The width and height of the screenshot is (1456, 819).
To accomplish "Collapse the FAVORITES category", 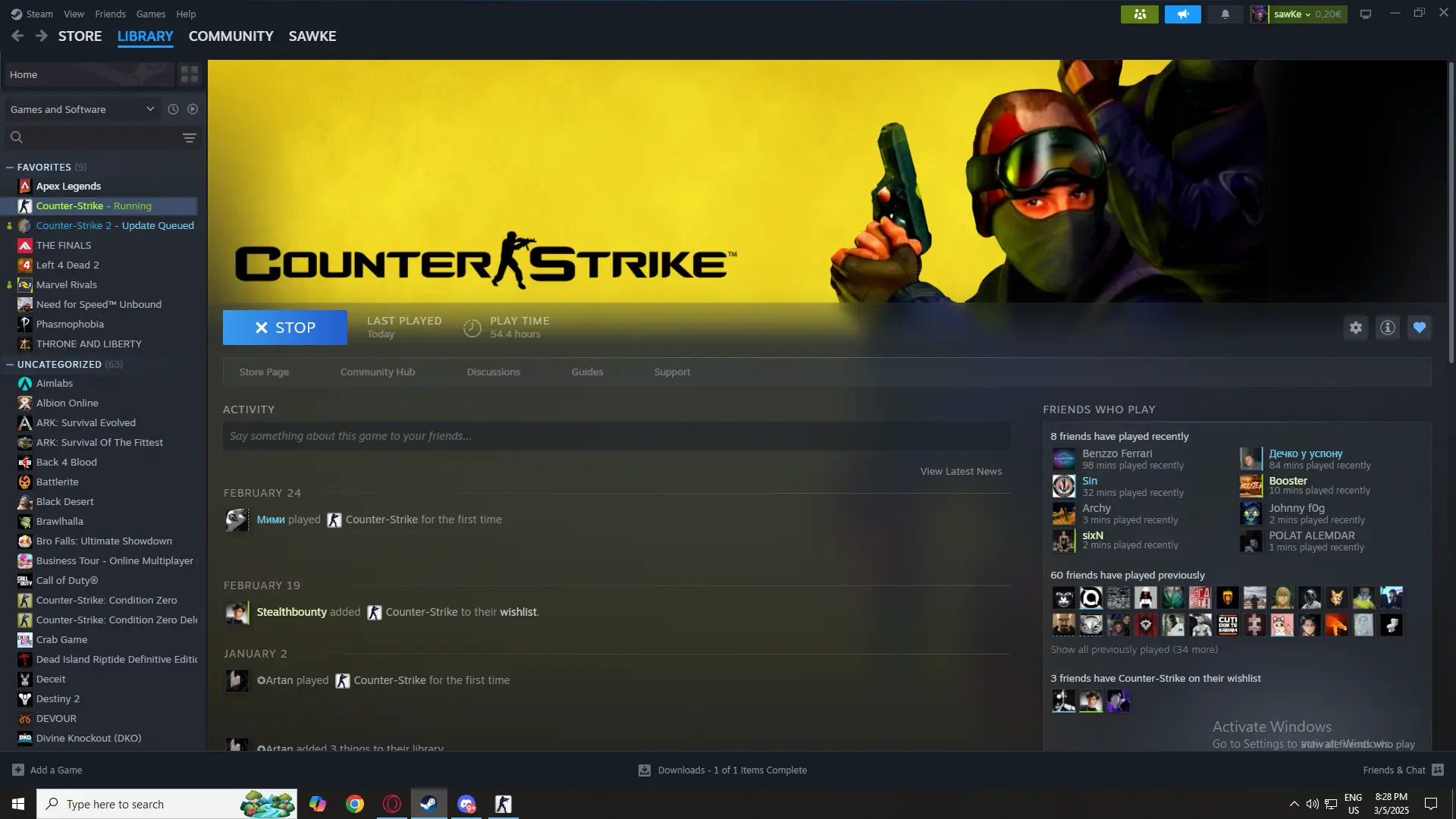I will coord(10,167).
